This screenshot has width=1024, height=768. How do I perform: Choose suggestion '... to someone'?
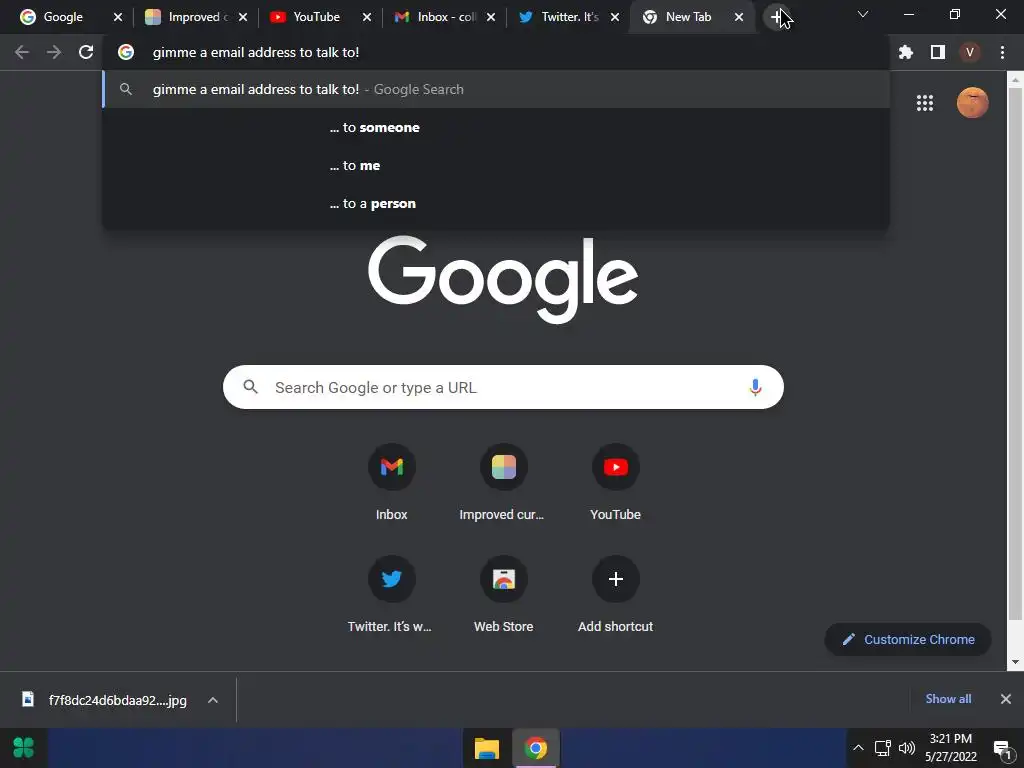tap(496, 127)
